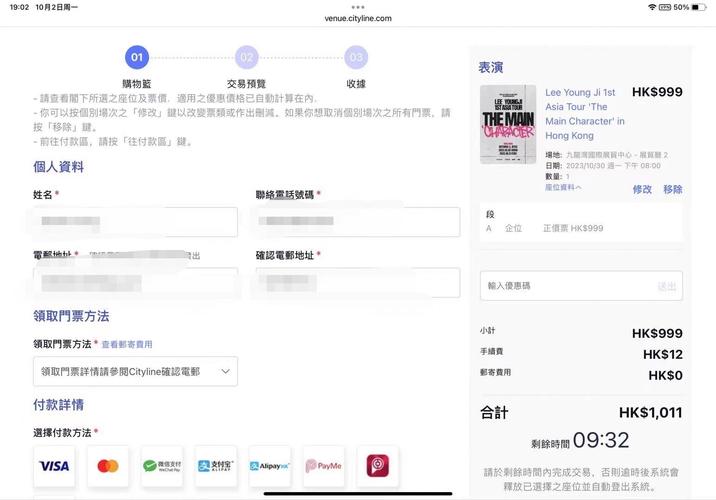Click 修改 to modify the ticket
Image resolution: width=716 pixels, height=500 pixels.
click(x=642, y=189)
